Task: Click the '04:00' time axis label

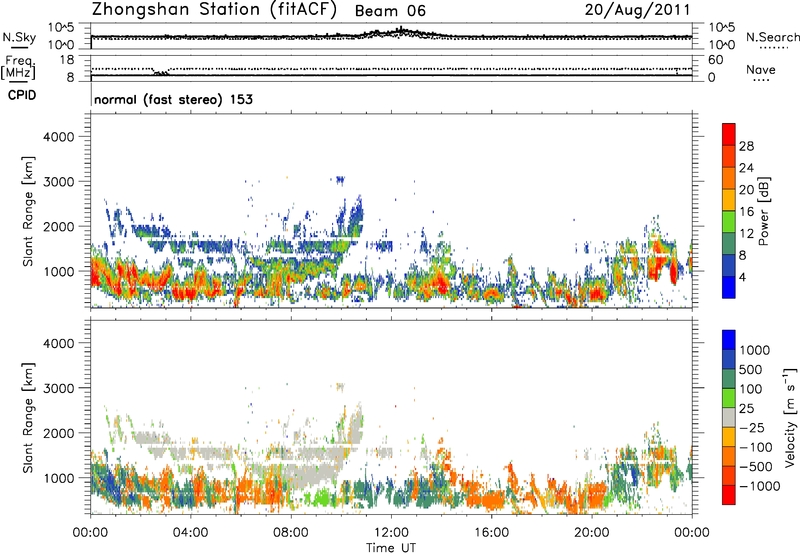Action: pos(190,533)
